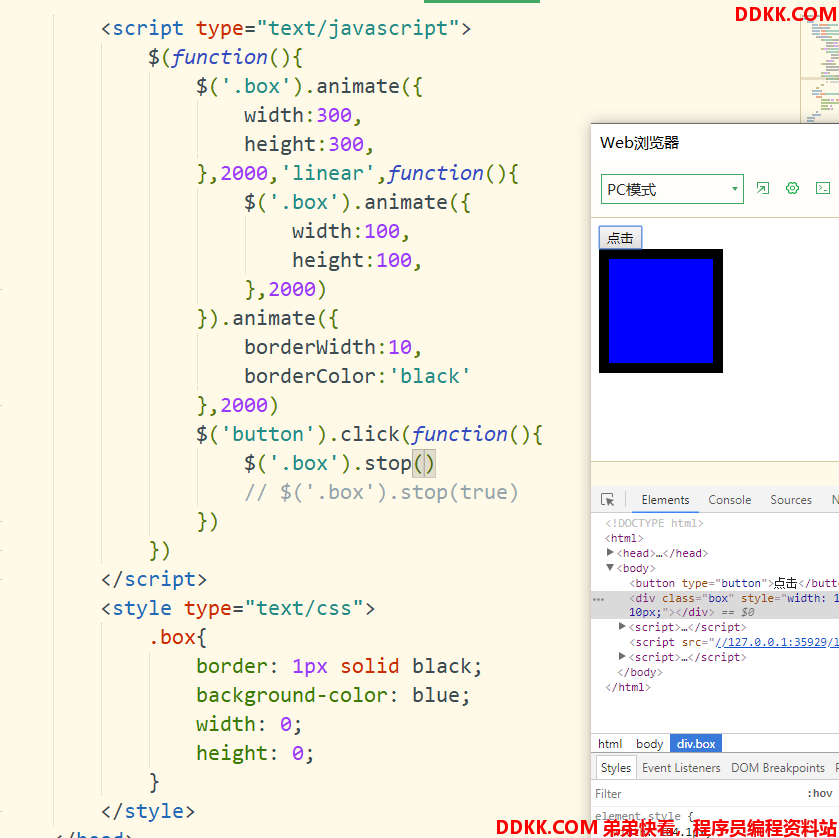This screenshot has height=838, width=839.
Task: Click the 点击 button in the preview
Action: 620,238
